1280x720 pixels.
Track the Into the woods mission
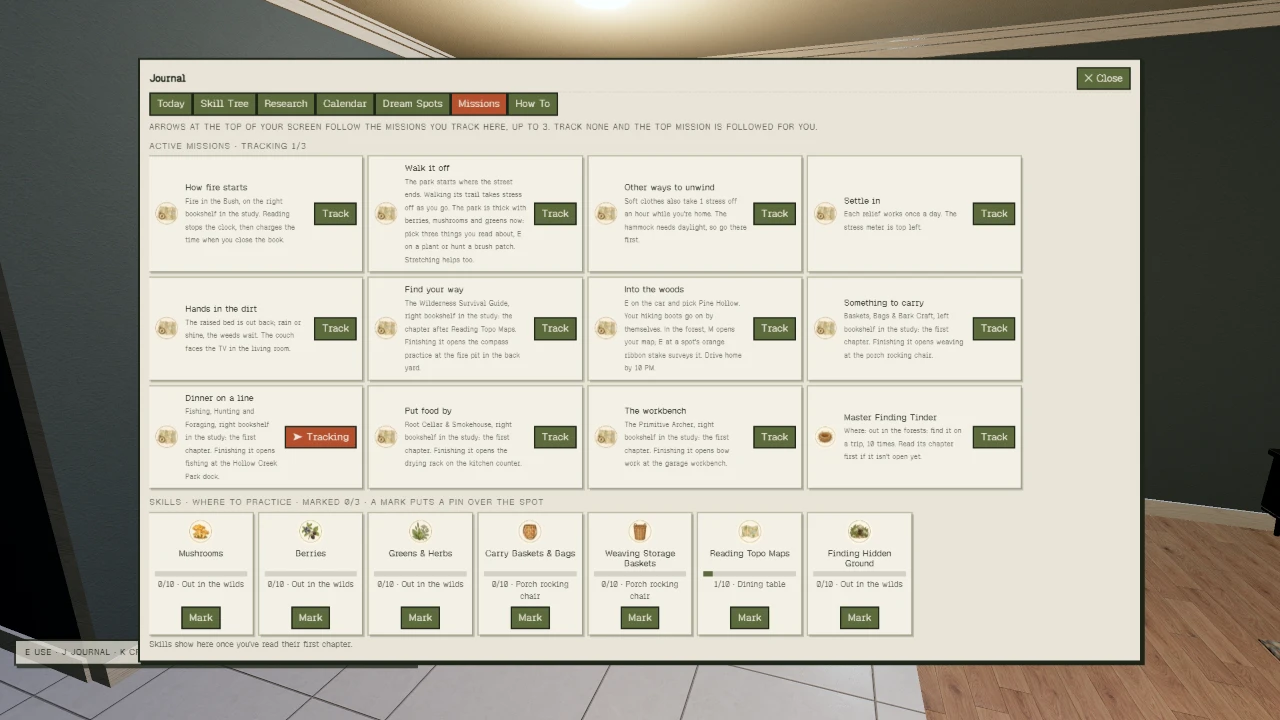pos(775,328)
